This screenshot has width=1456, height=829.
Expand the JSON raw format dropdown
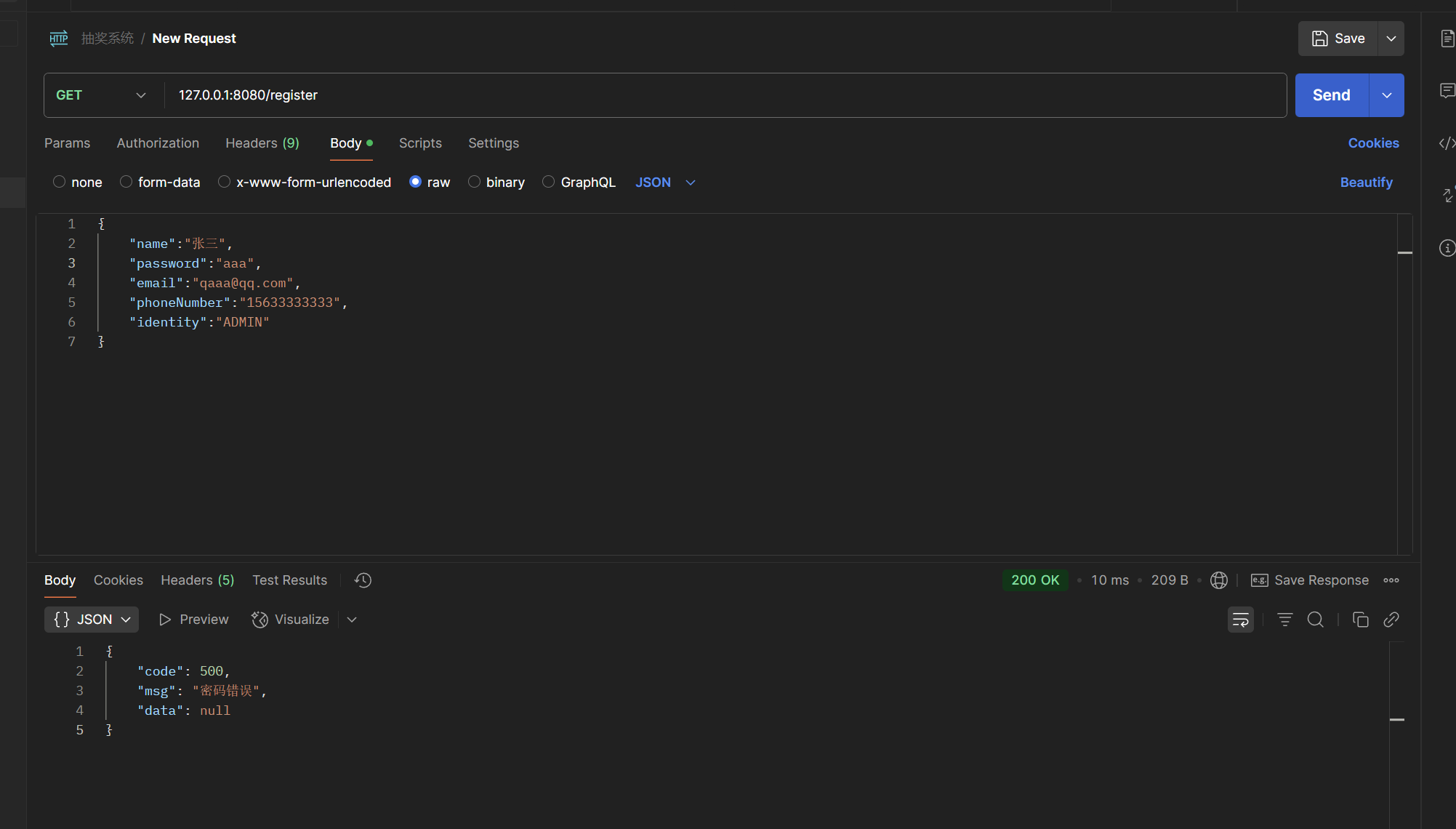pyautogui.click(x=690, y=183)
